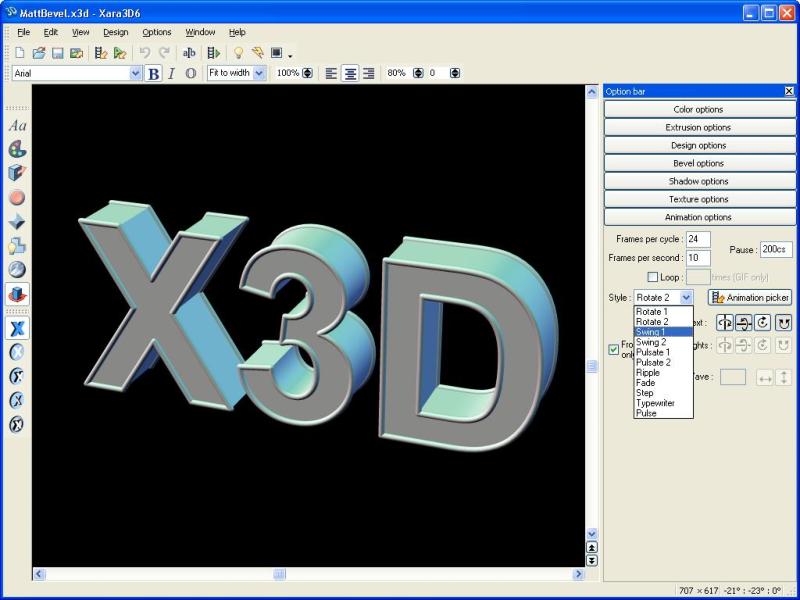Image resolution: width=800 pixels, height=600 pixels.
Task: Open Texture options sphere icon
Action: [17, 269]
